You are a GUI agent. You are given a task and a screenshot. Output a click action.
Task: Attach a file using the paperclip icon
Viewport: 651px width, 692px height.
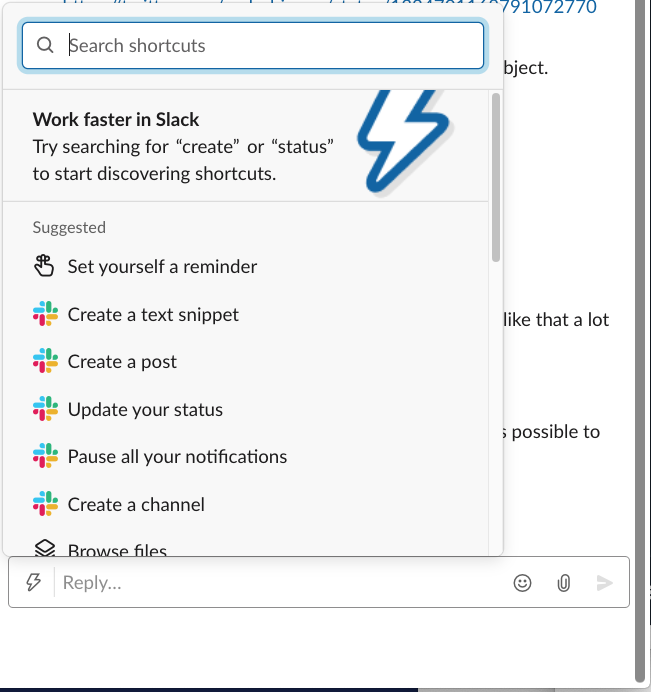564,583
